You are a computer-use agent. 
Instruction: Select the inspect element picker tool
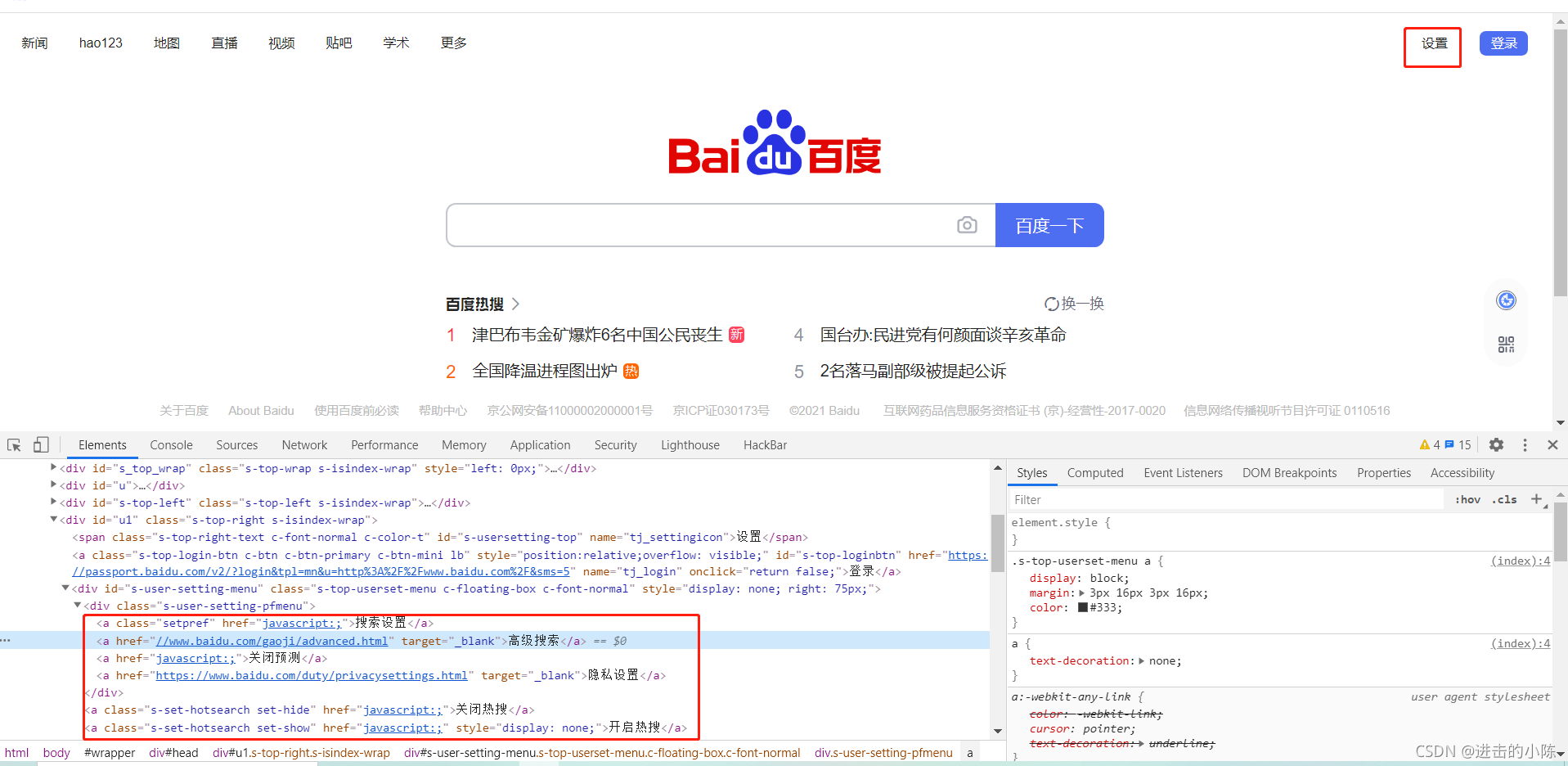[13, 444]
